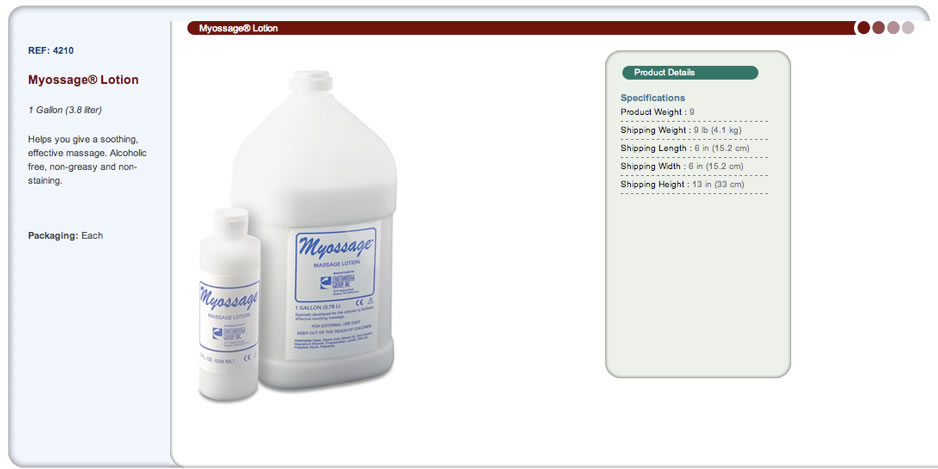Click the Packaging: Each label
Image resolution: width=938 pixels, height=469 pixels.
(65, 236)
